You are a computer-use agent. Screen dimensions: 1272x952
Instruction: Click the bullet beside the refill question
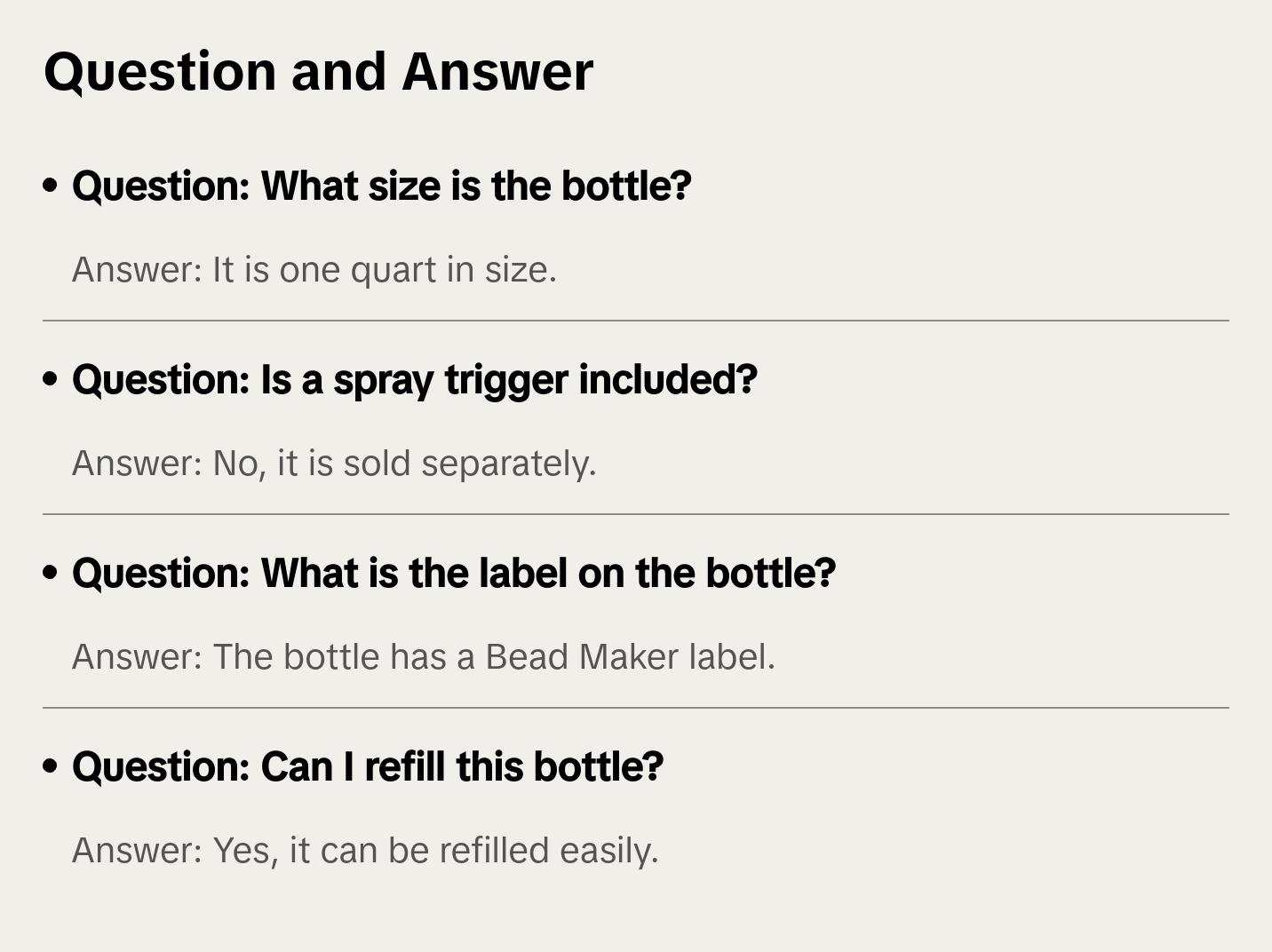(51, 766)
